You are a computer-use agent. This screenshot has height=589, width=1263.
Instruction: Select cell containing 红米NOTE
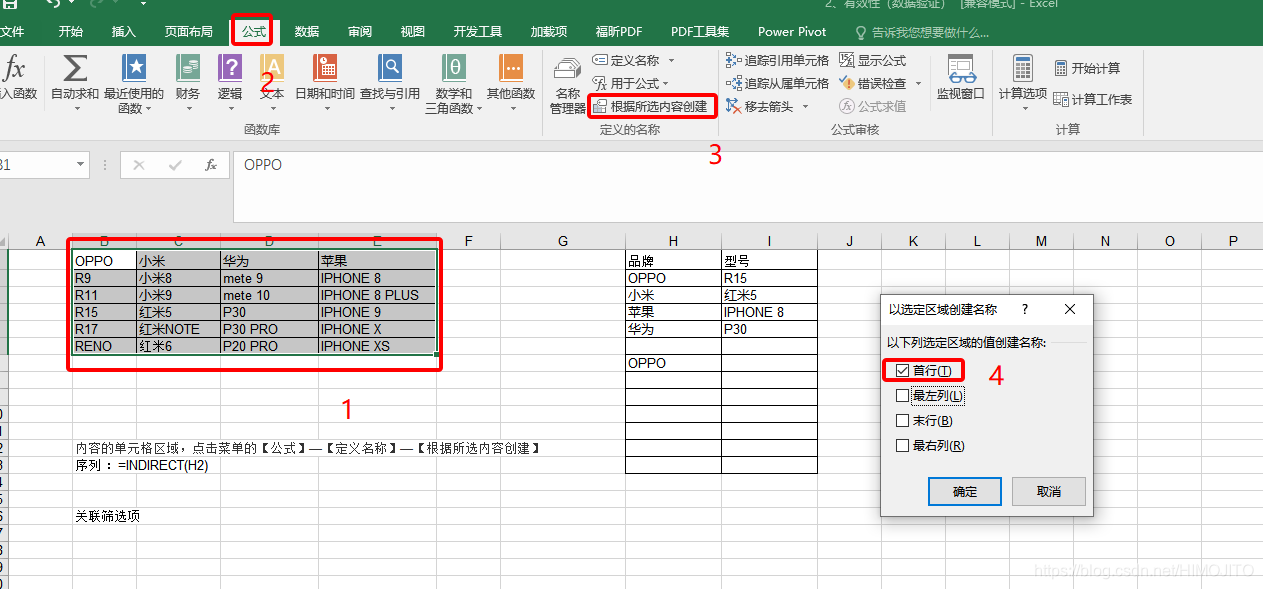pos(178,329)
